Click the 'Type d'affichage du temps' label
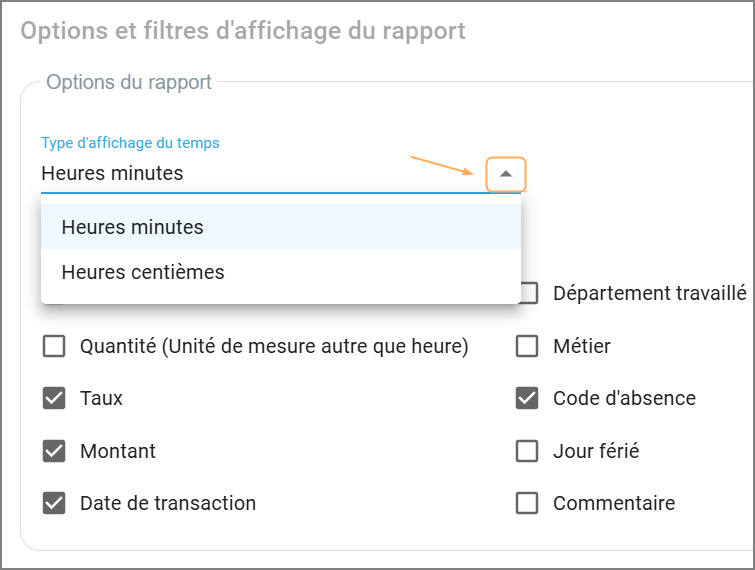The height and width of the screenshot is (570, 755). [130, 143]
